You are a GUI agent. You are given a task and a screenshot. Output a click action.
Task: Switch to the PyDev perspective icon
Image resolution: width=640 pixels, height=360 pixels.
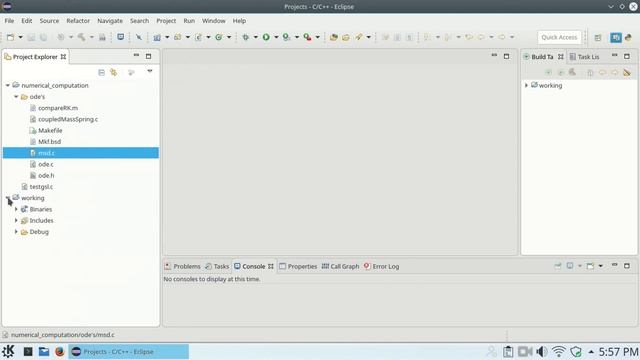tap(629, 38)
